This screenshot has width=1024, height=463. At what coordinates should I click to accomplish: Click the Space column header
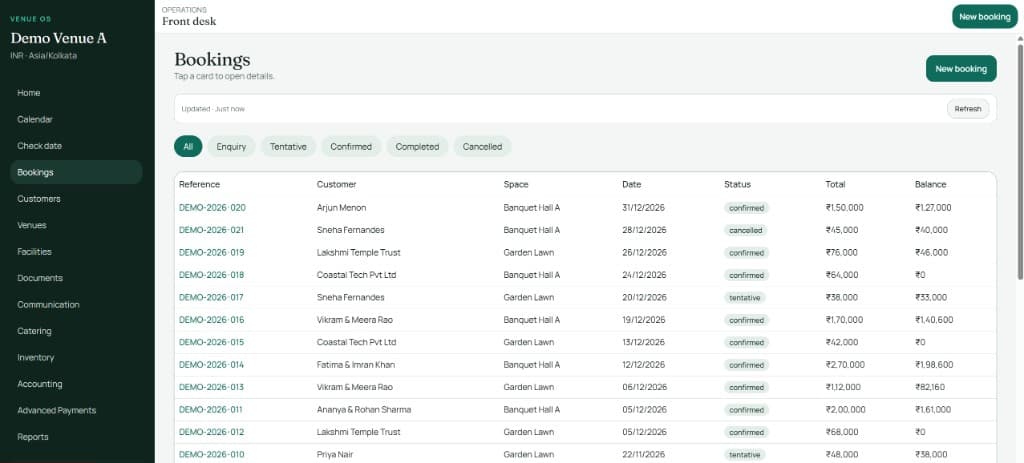[x=516, y=184]
